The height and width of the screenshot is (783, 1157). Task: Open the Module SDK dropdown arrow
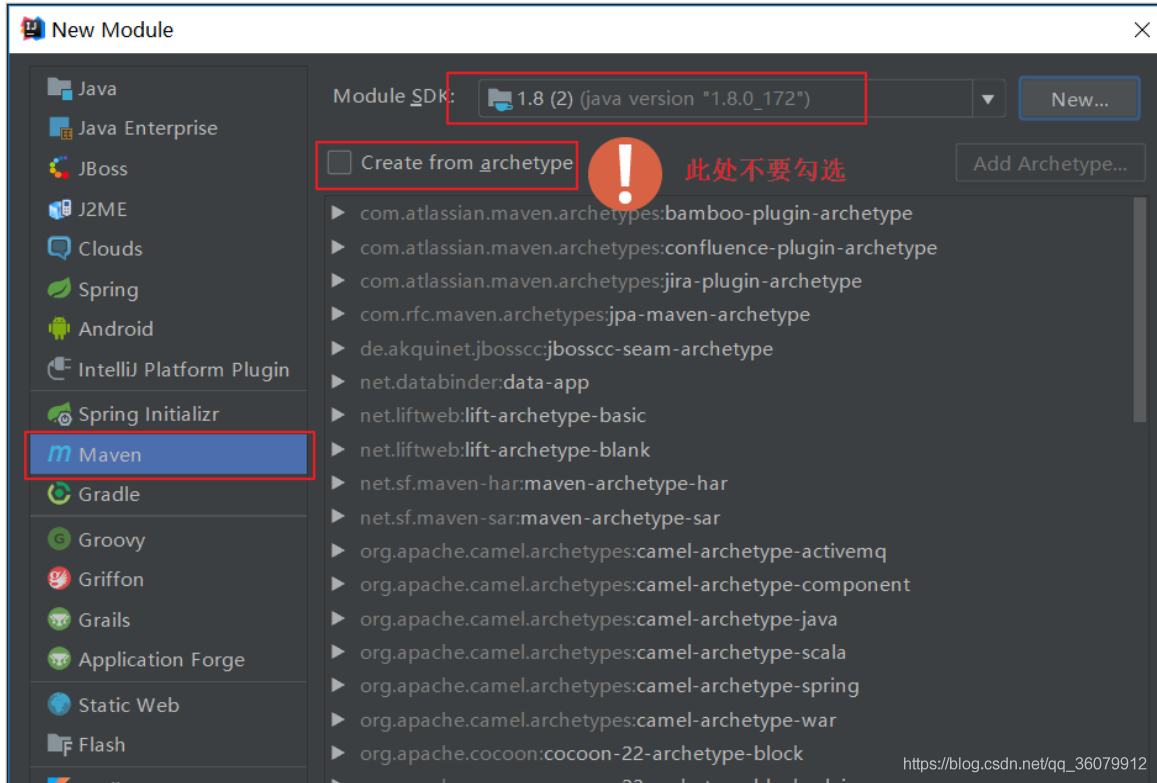tap(988, 99)
